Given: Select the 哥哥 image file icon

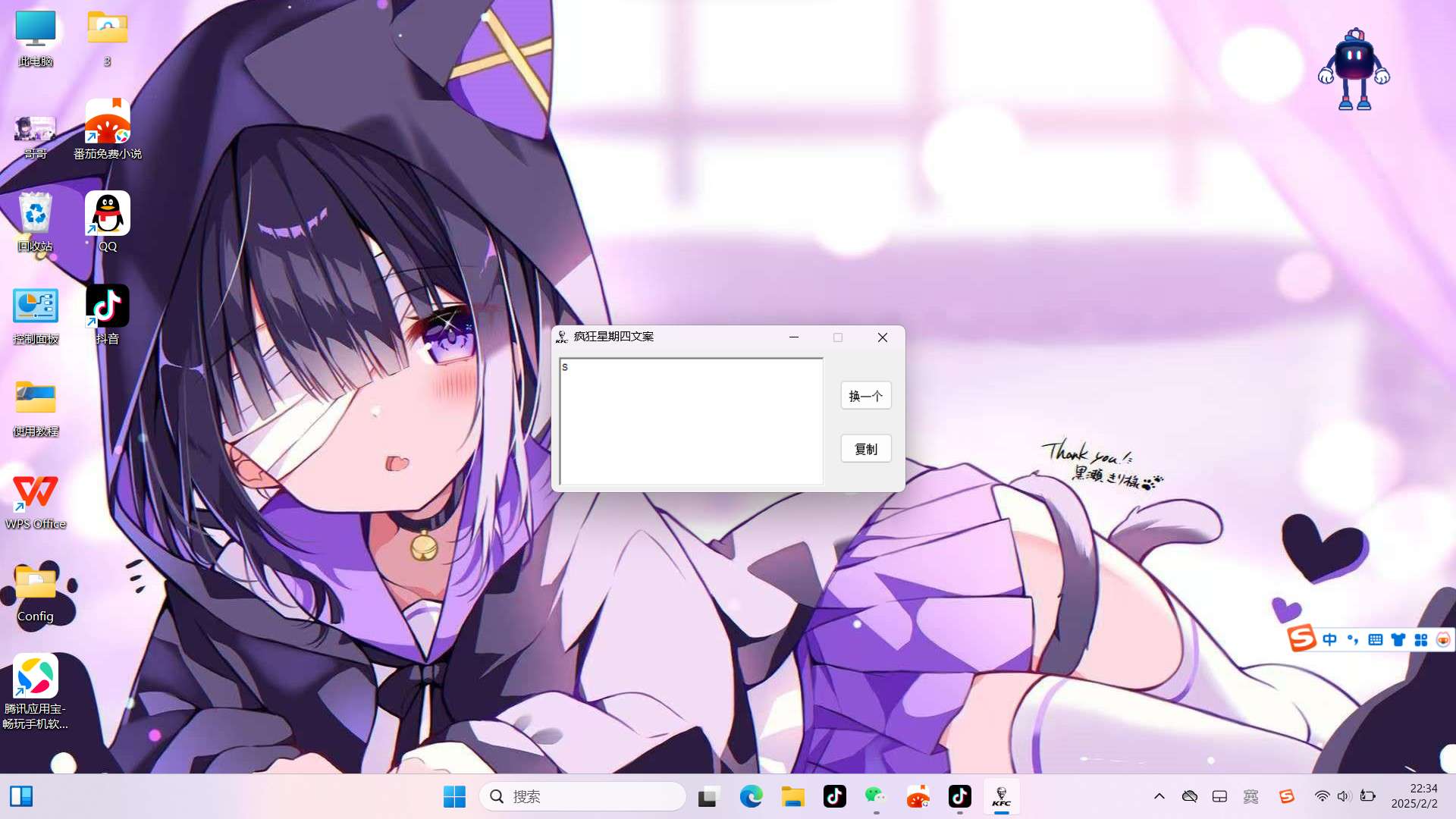Looking at the screenshot, I should (36, 136).
